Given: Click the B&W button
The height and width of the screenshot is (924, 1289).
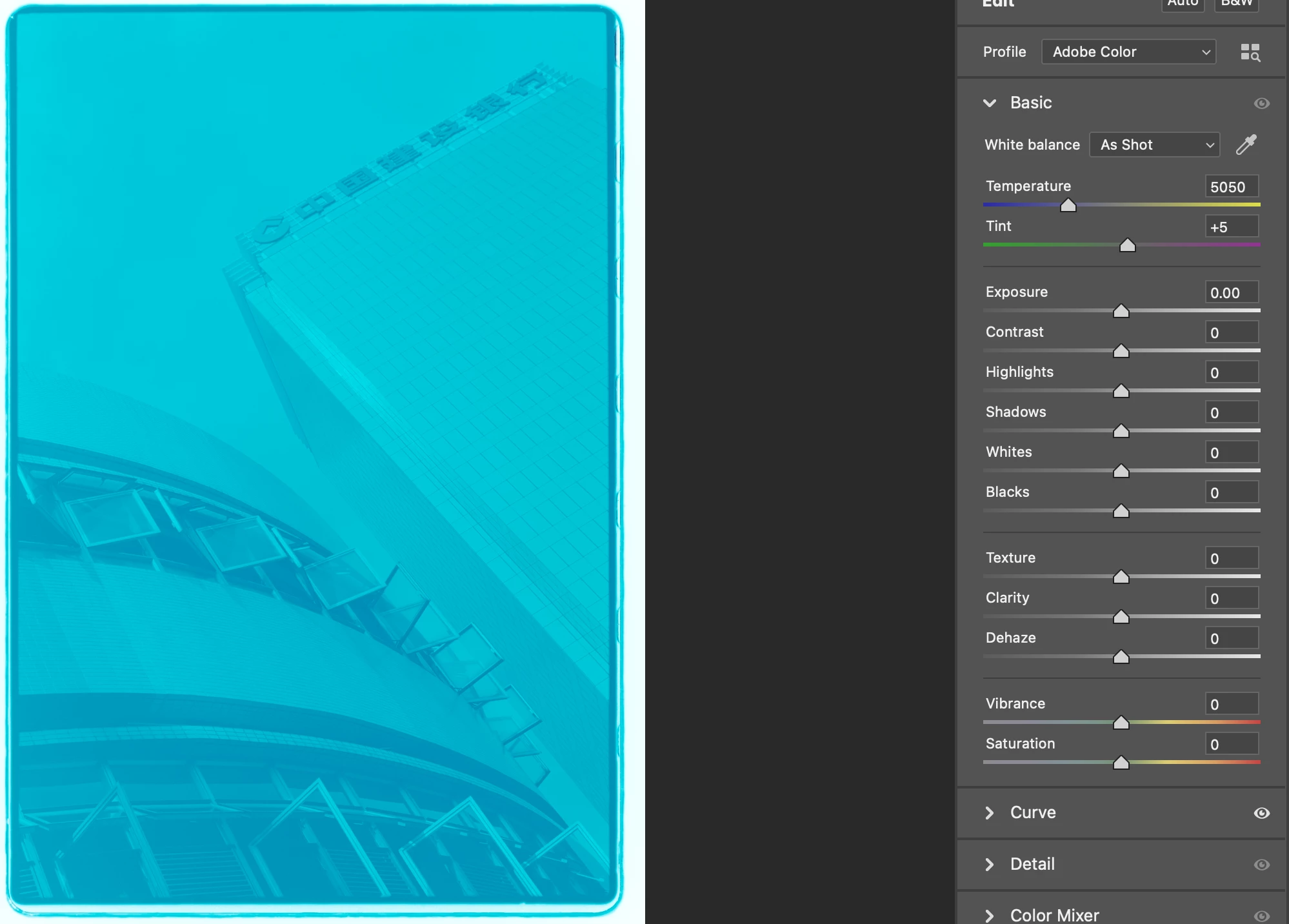Looking at the screenshot, I should coord(1236,4).
